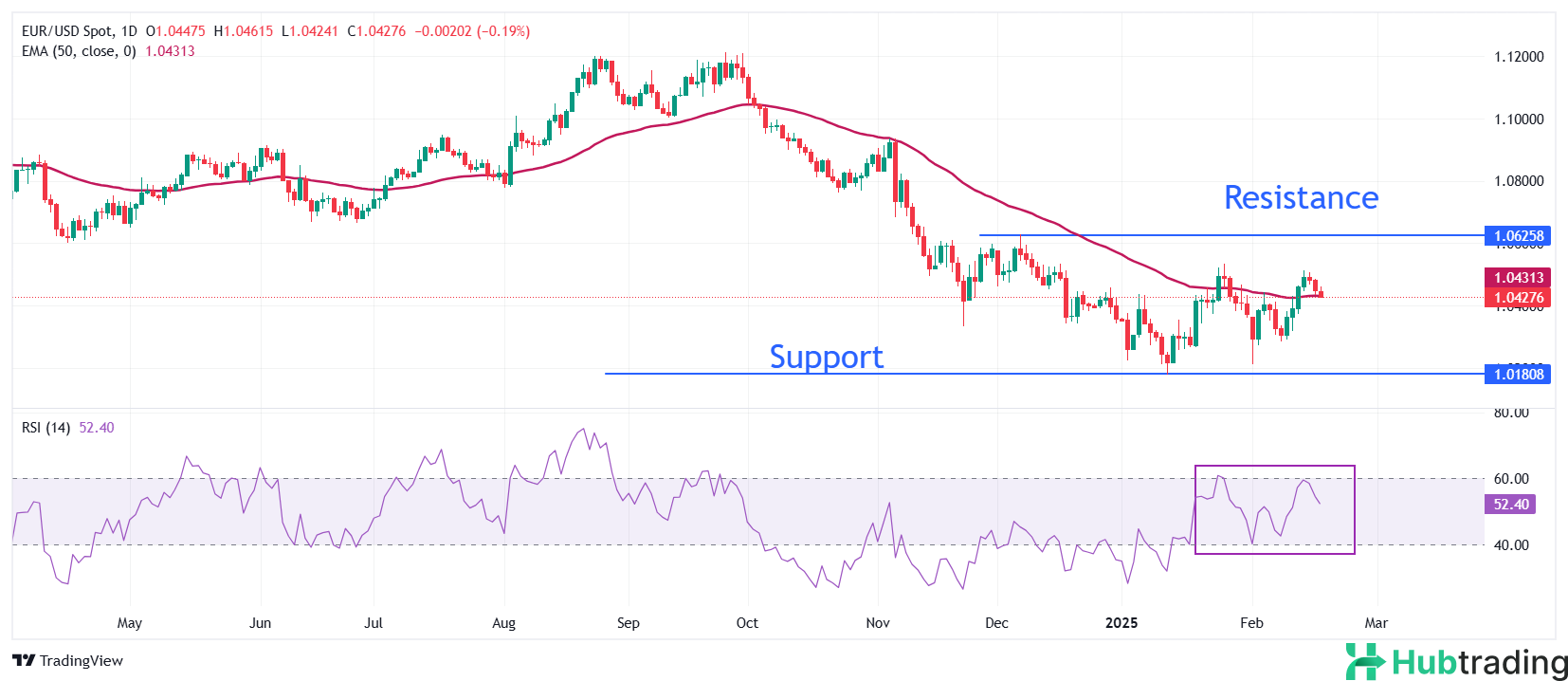This screenshot has width=1568, height=681.
Task: Click the green Hubtrading logo icon
Action: pyautogui.click(x=1364, y=661)
